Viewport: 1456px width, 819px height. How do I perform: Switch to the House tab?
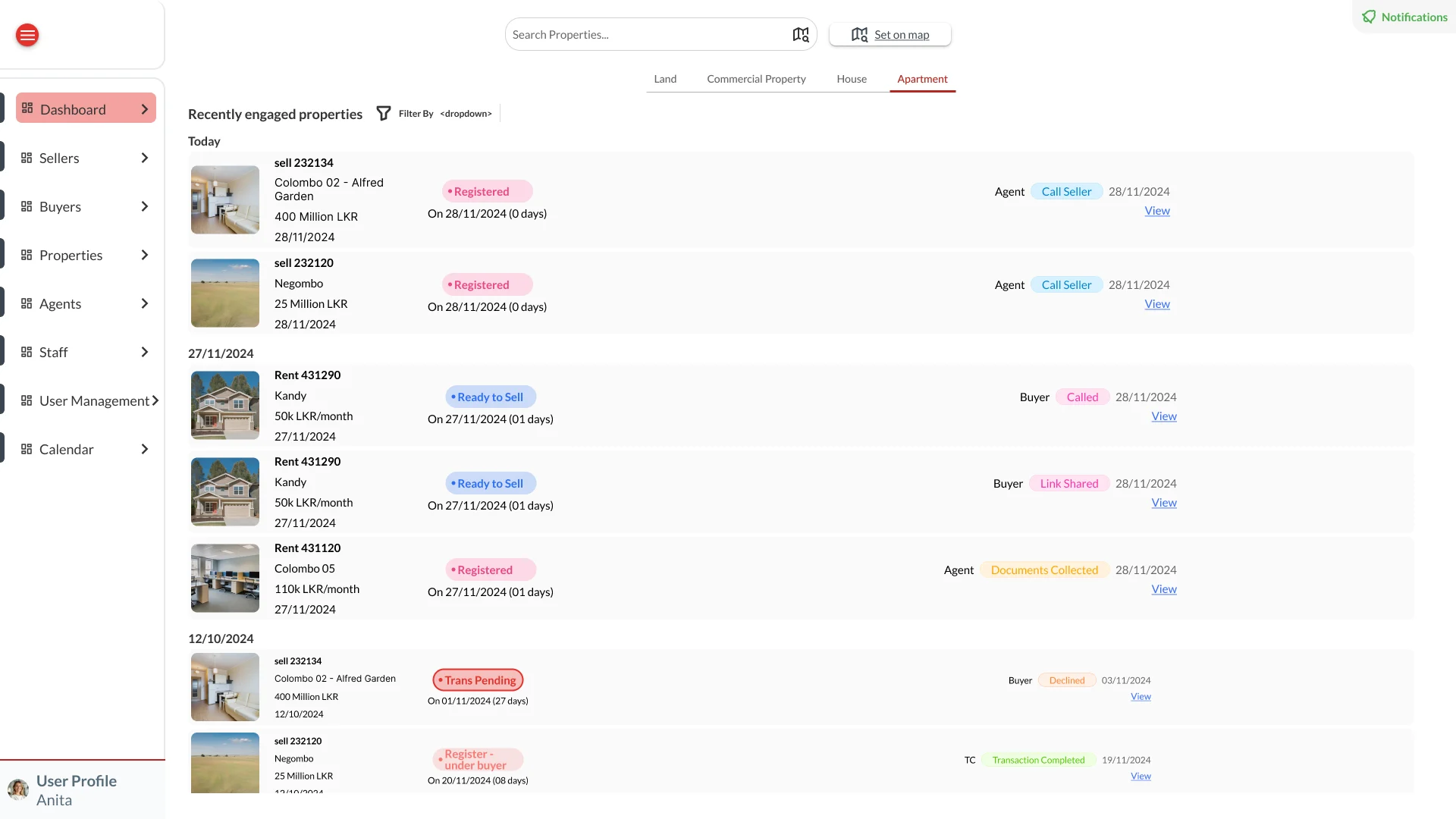click(852, 79)
